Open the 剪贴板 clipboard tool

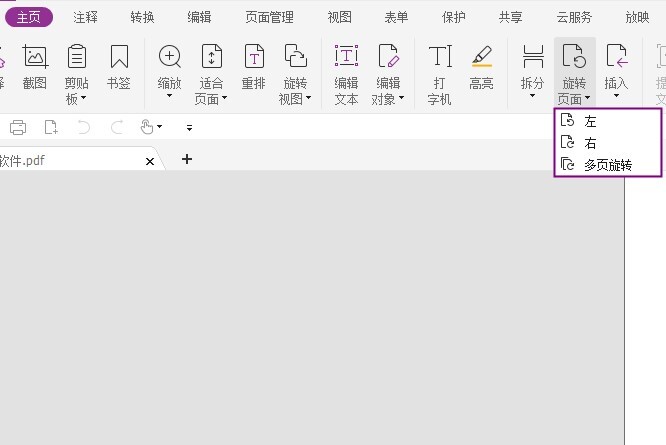[76, 74]
